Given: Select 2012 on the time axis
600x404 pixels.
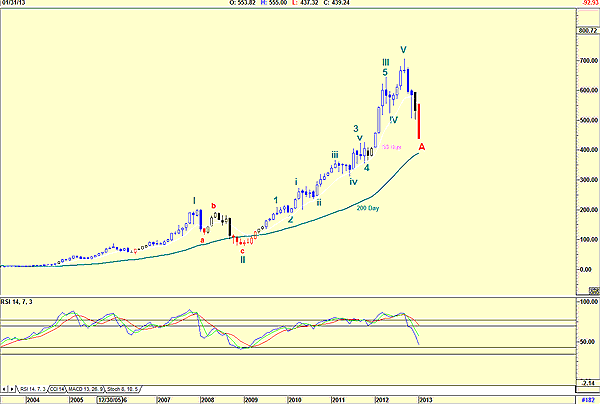Looking at the screenshot, I should pos(381,398).
